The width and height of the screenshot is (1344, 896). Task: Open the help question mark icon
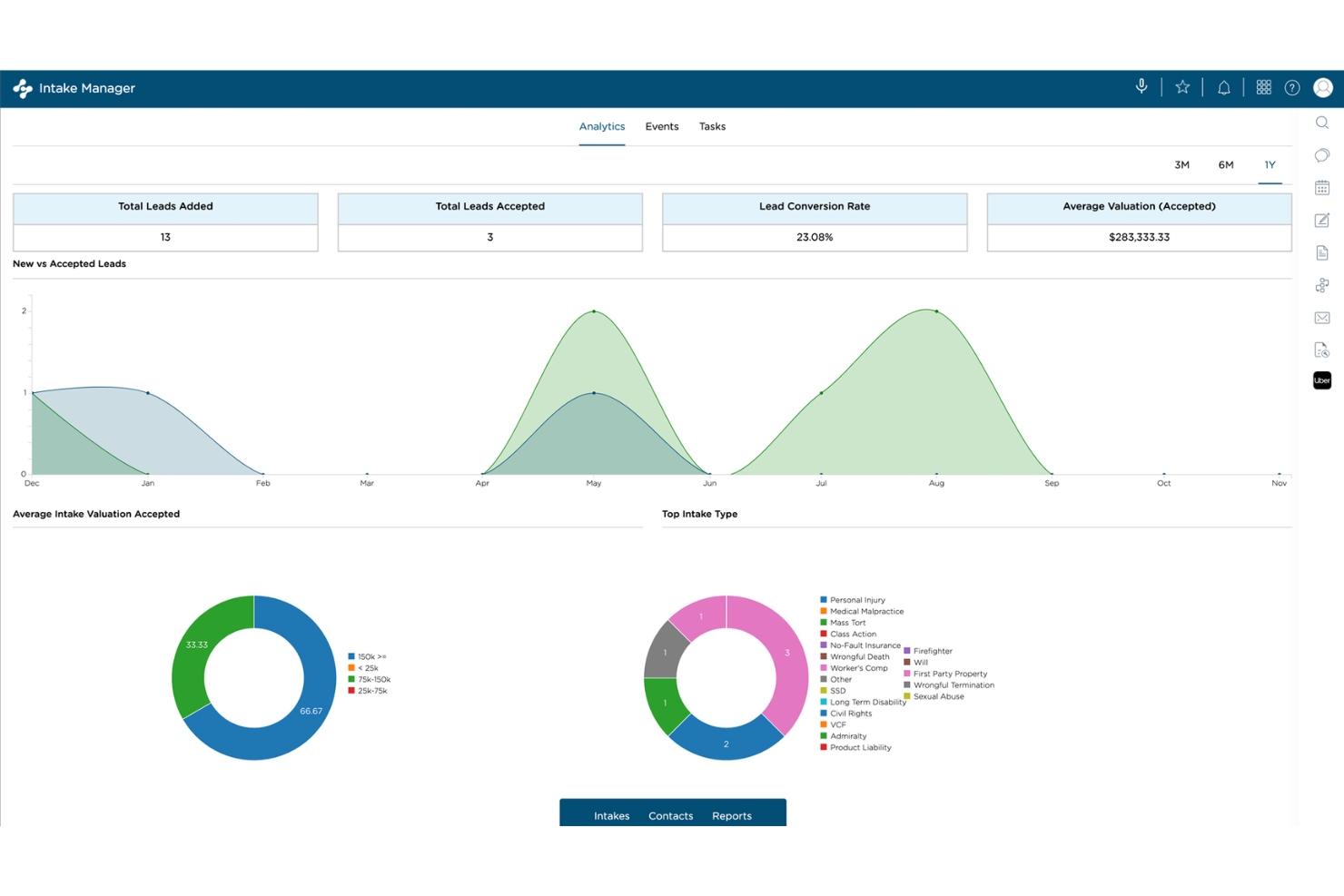tap(1293, 87)
